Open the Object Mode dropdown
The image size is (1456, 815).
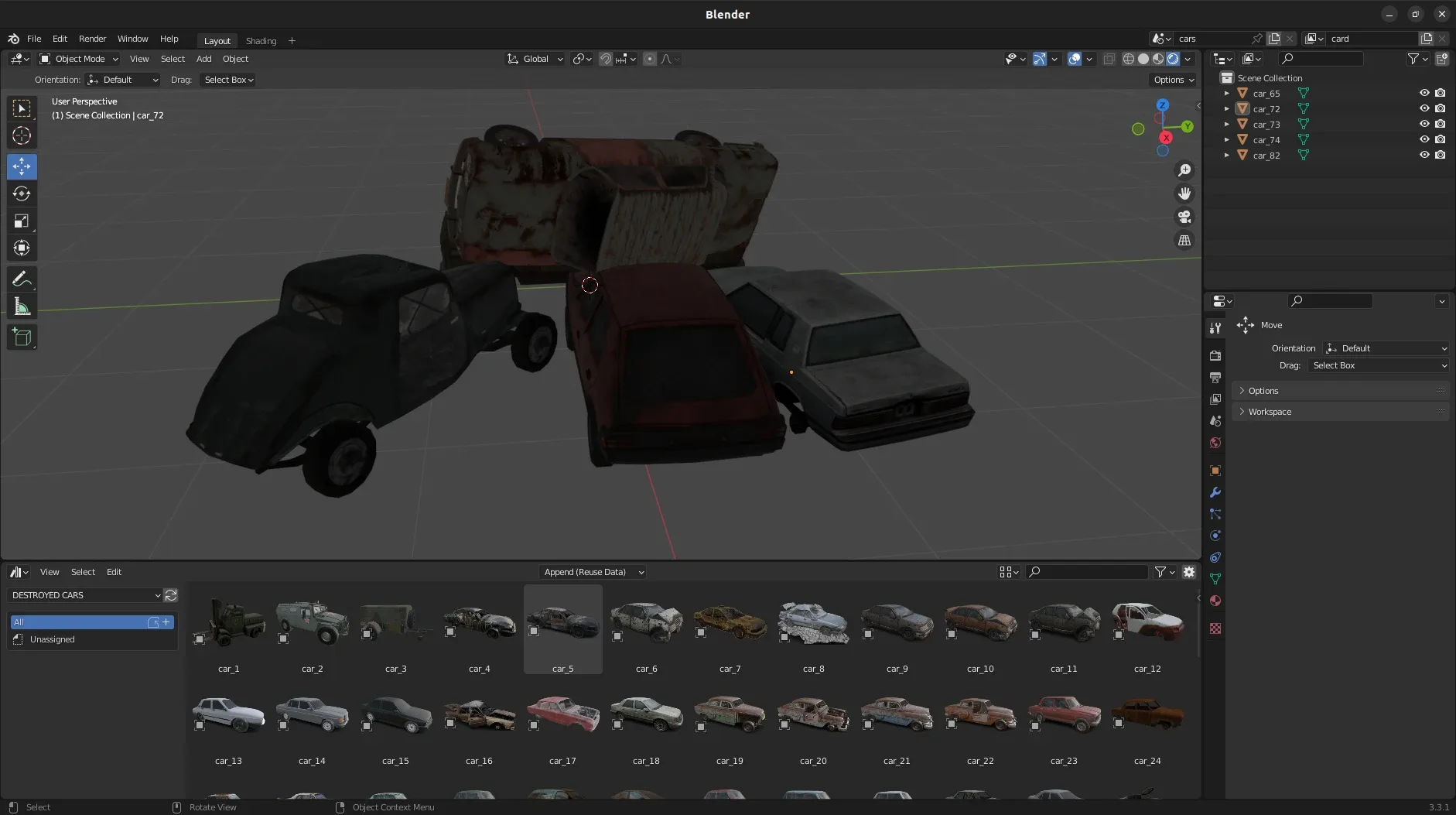(x=79, y=59)
